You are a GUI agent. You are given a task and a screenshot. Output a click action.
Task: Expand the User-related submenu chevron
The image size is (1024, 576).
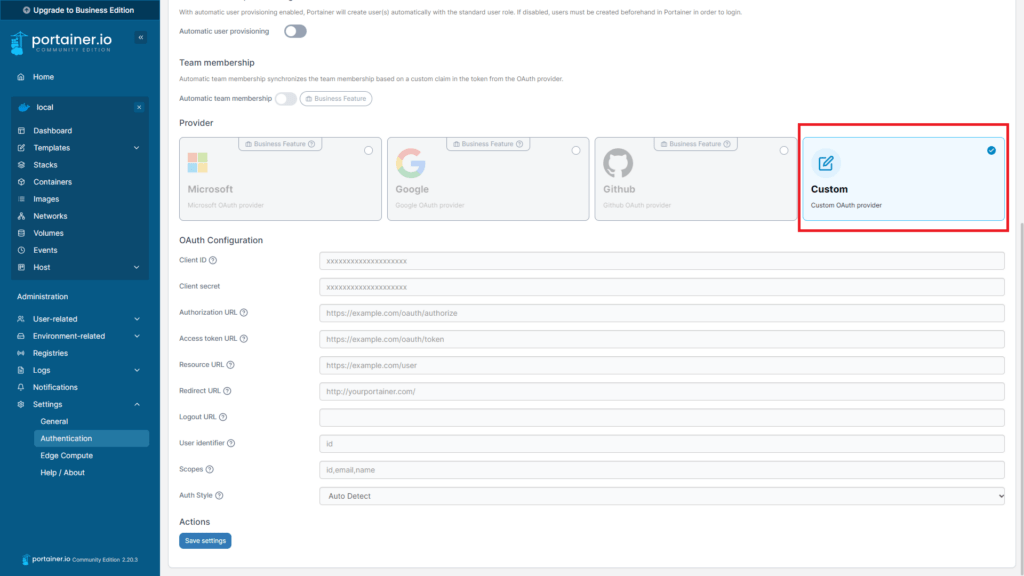click(x=137, y=319)
